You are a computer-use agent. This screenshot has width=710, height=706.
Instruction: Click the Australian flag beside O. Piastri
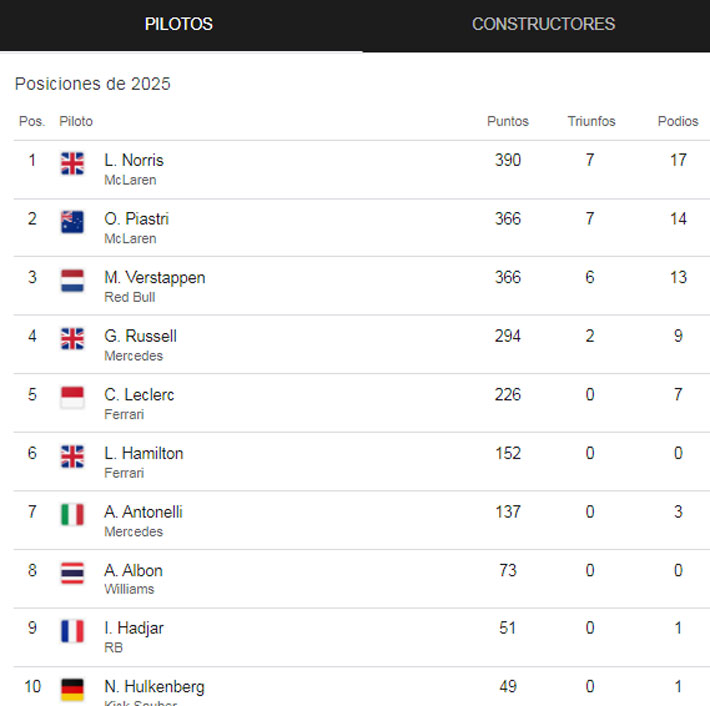pos(72,222)
